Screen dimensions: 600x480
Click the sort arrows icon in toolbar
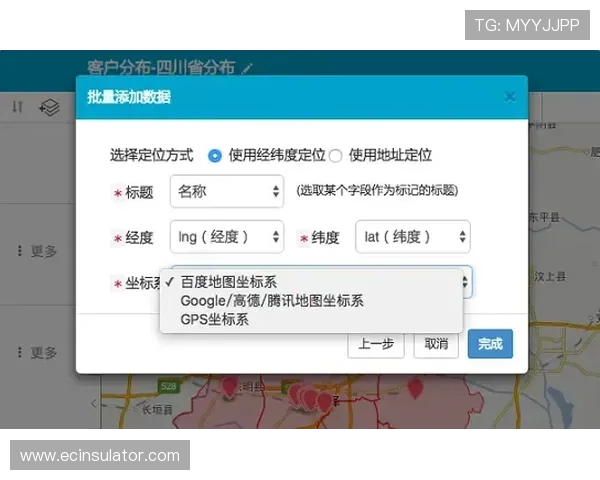tap(17, 107)
